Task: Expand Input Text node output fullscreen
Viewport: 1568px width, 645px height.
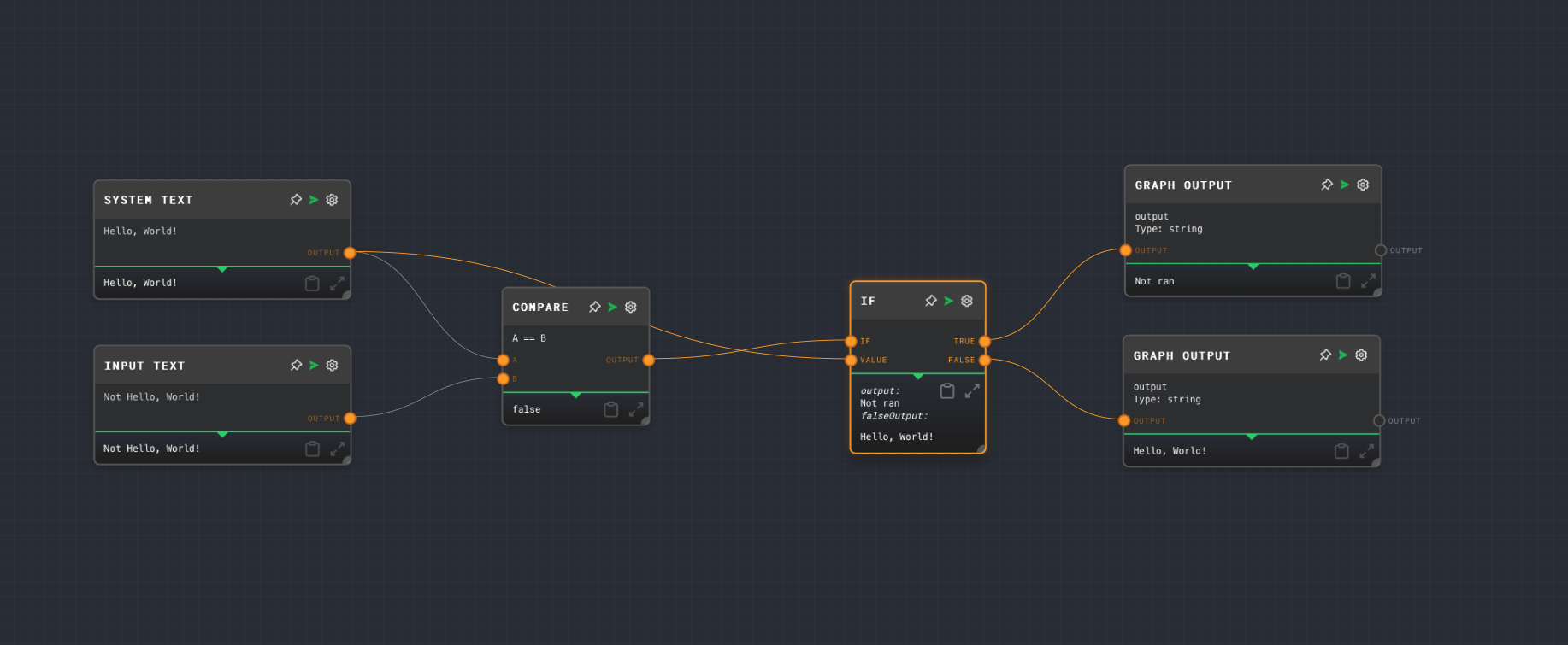Action: [x=338, y=449]
